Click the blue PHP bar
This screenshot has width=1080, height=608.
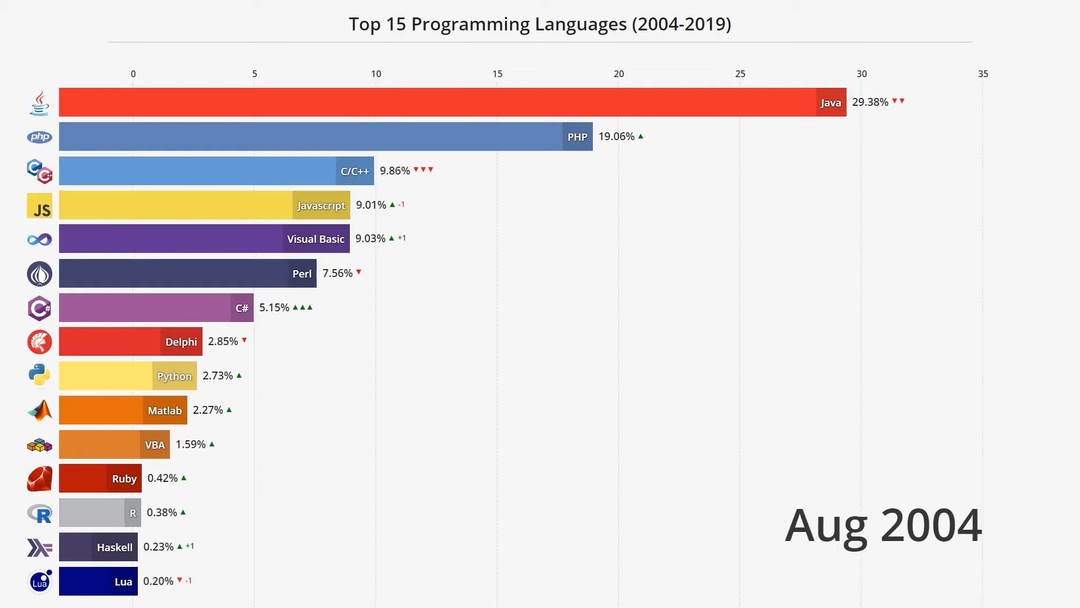(x=326, y=136)
